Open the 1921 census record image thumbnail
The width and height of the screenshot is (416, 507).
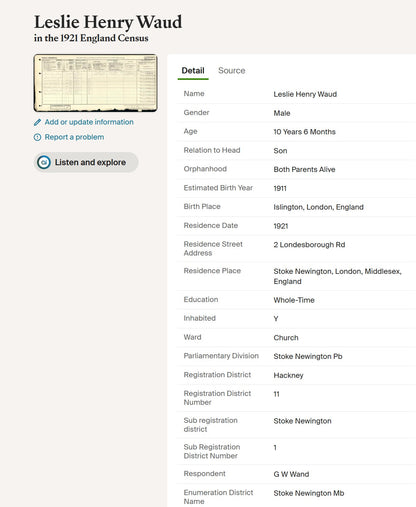click(x=95, y=83)
